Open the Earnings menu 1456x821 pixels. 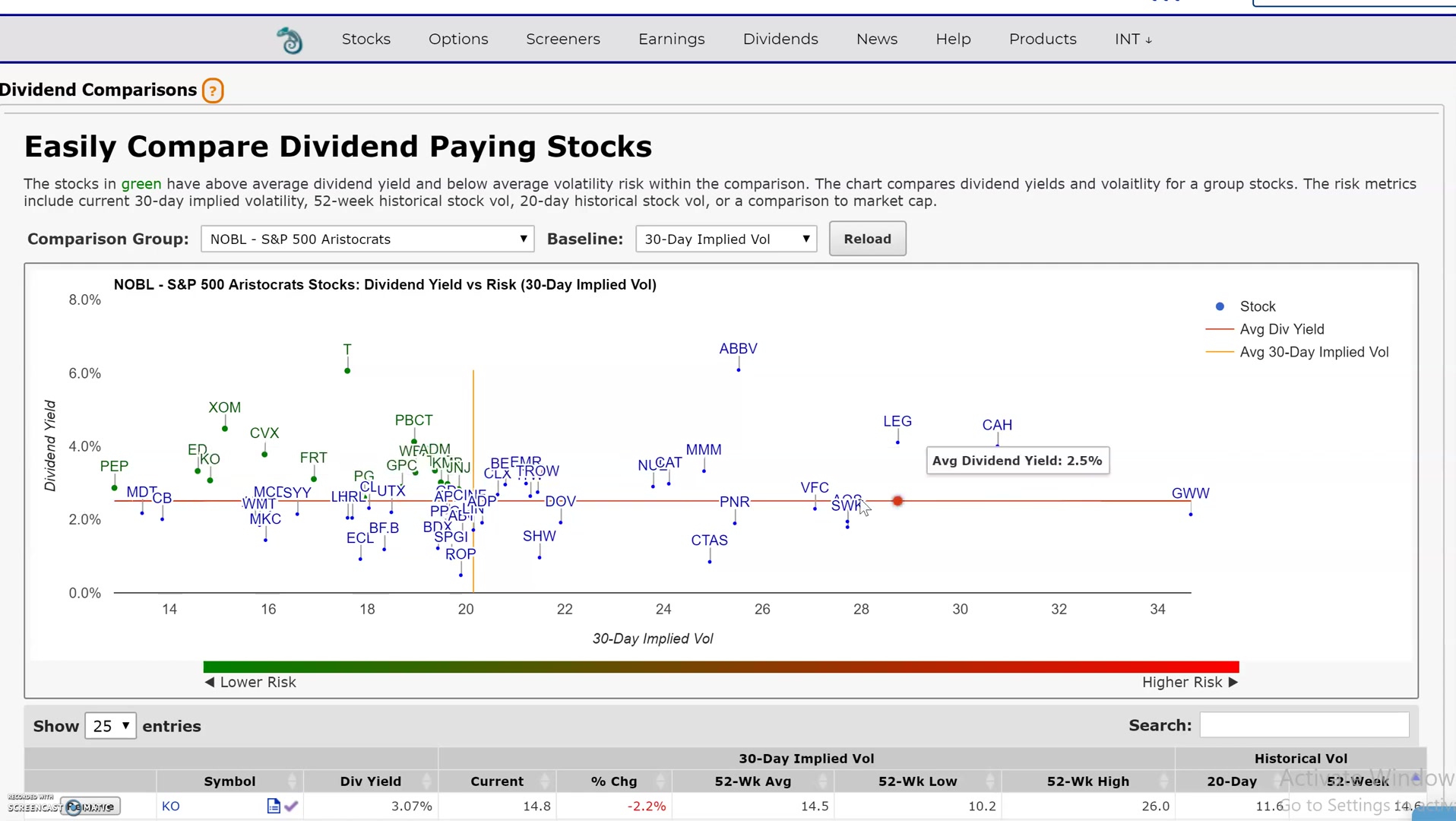(x=672, y=39)
